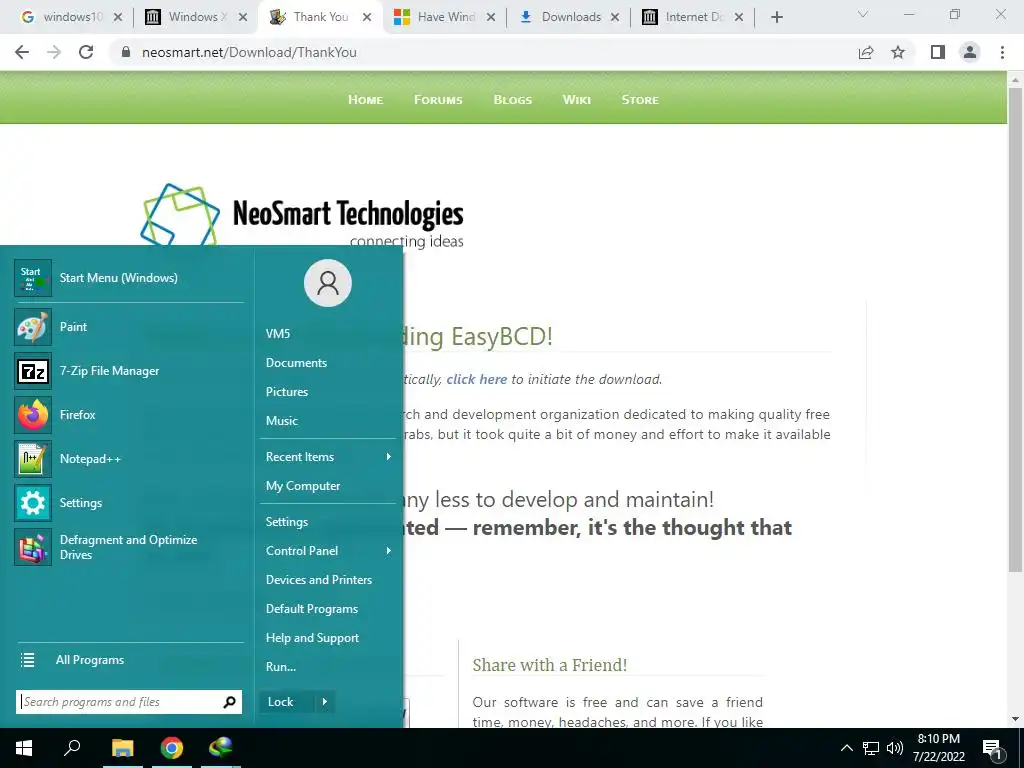This screenshot has height=768, width=1024.
Task: Click the taskbar clock showing 8:10 PM
Action: (938, 748)
